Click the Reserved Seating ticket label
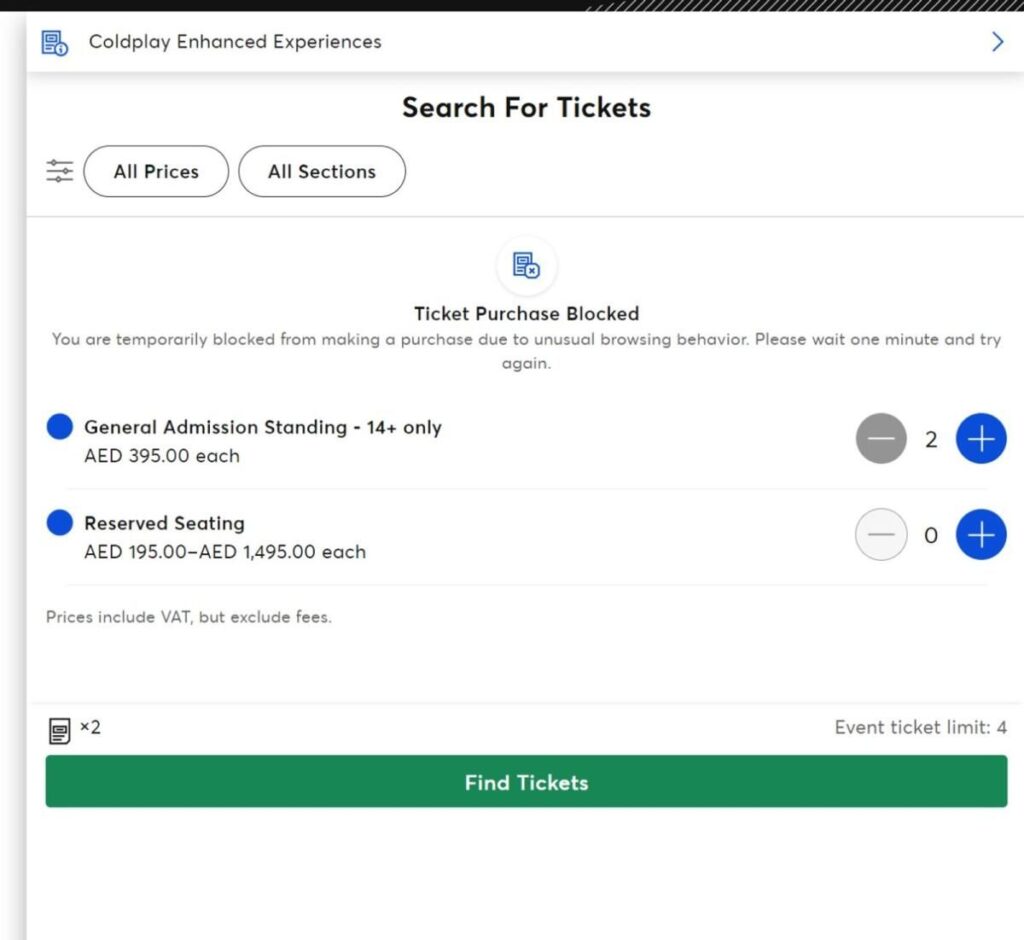Viewport: 1024px width, 940px height. (x=164, y=523)
